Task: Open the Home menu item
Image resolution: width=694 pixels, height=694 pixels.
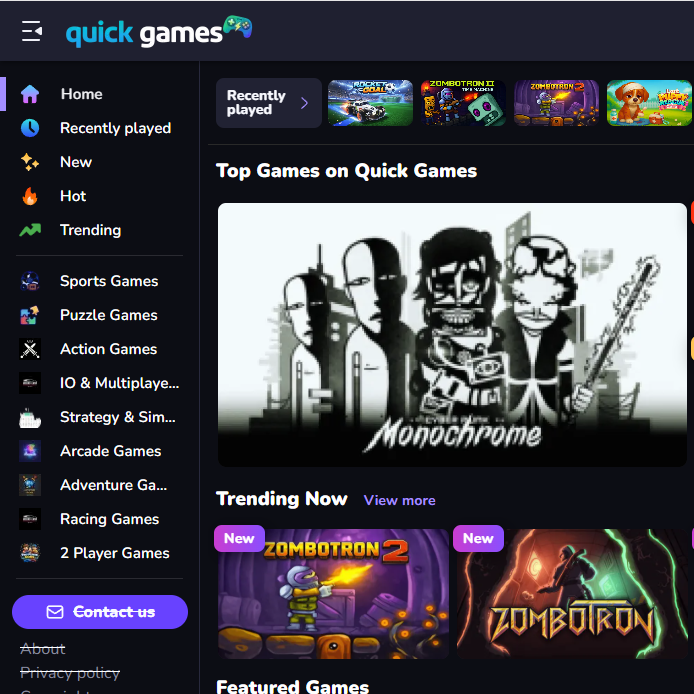Action: point(81,94)
